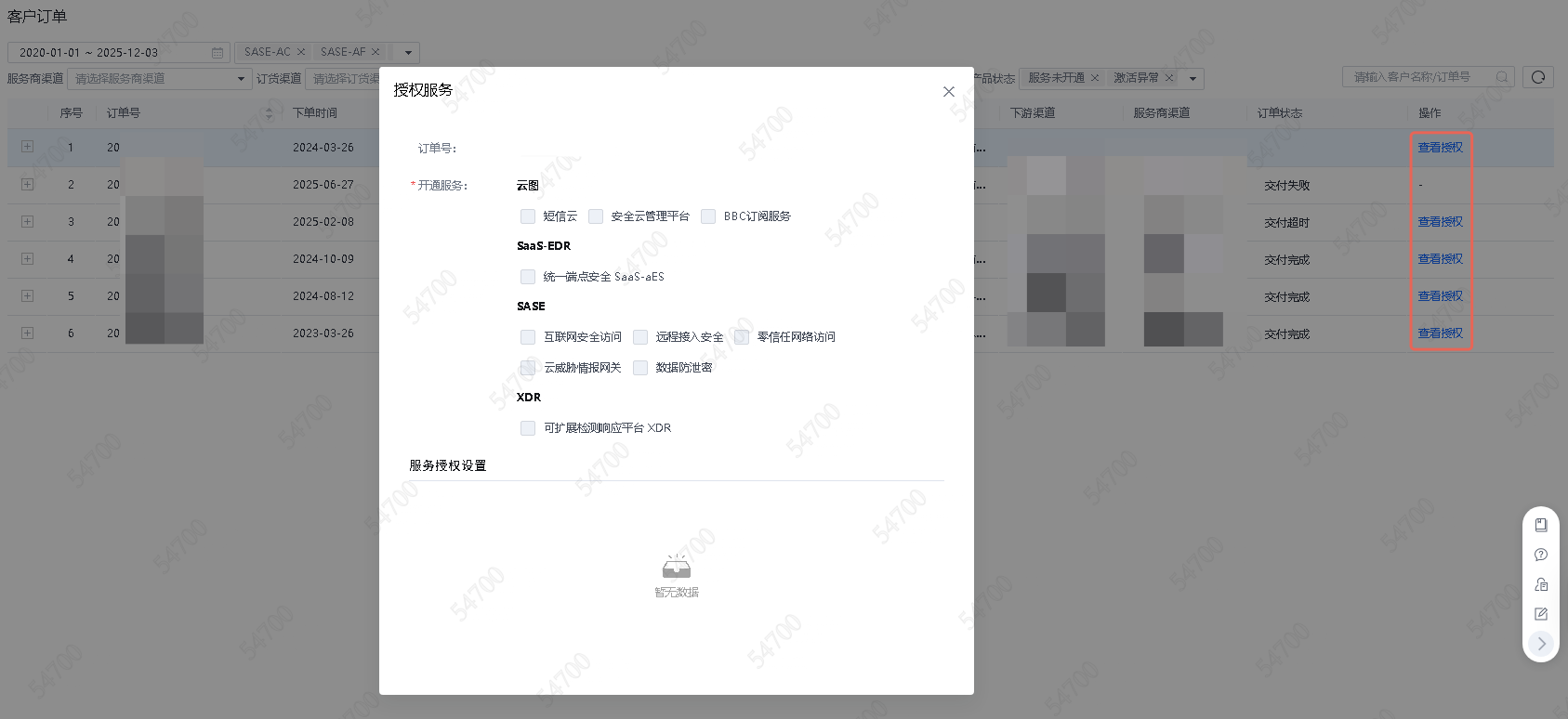Click the 客户订单 page title
This screenshot has height=719, width=1568.
(x=37, y=17)
